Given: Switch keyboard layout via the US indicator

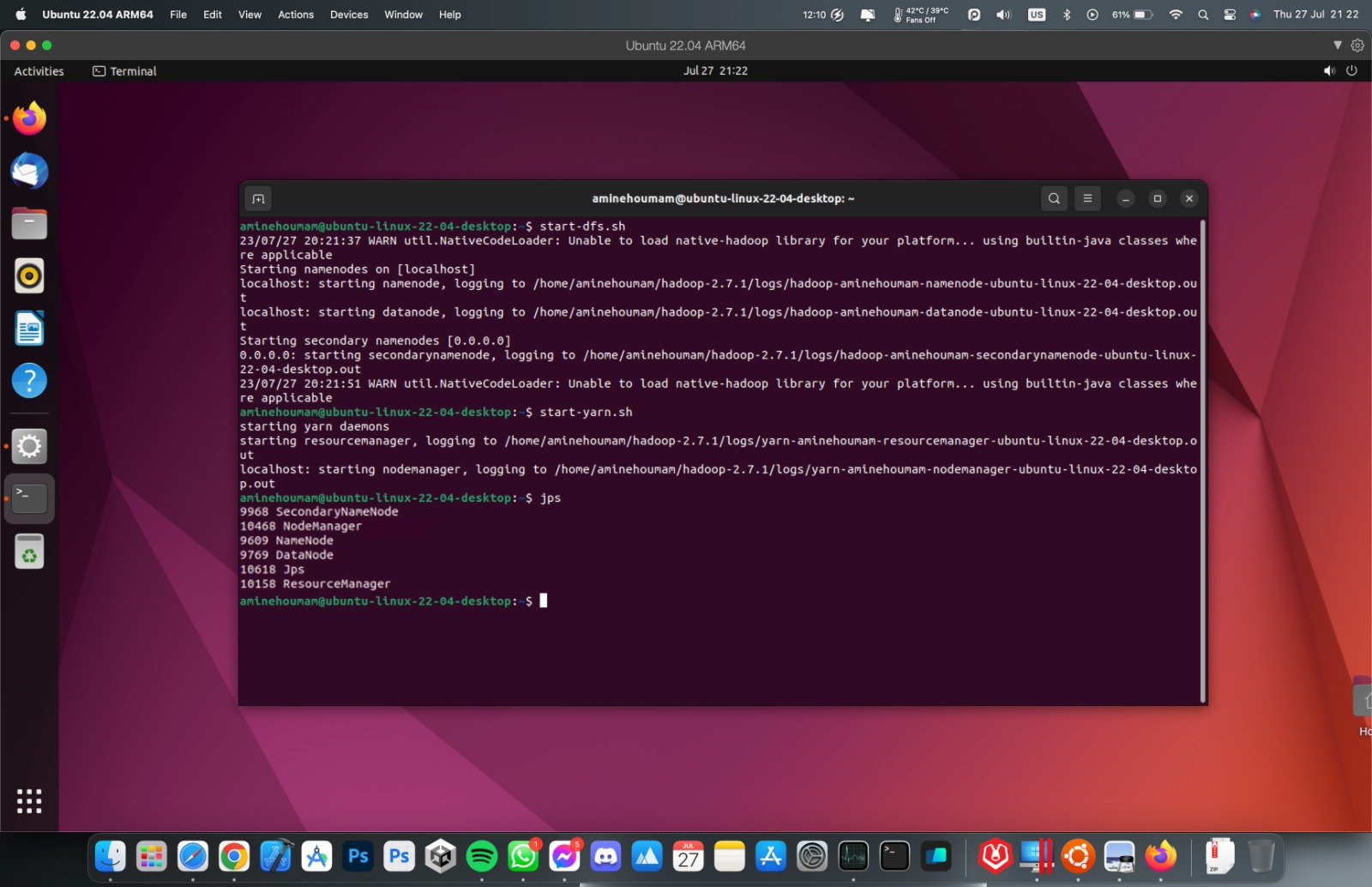Looking at the screenshot, I should click(x=1036, y=15).
